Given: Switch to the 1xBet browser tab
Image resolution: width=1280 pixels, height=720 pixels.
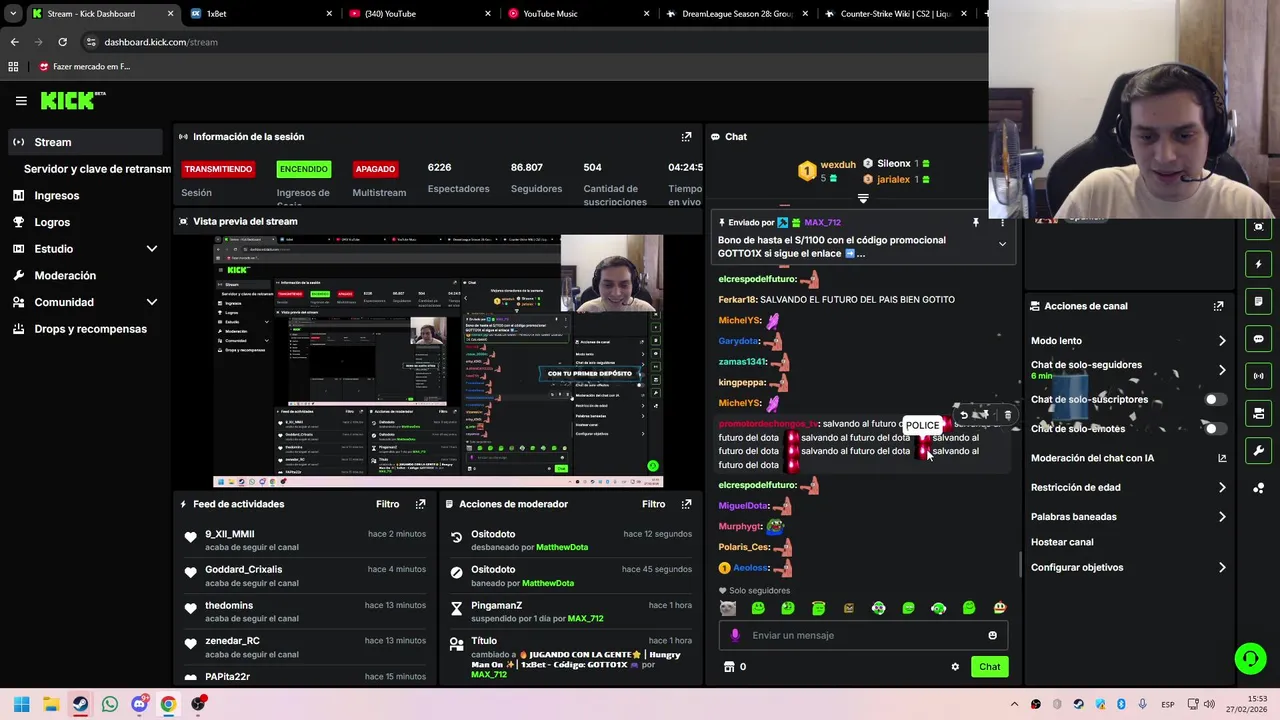Looking at the screenshot, I should click(x=259, y=14).
